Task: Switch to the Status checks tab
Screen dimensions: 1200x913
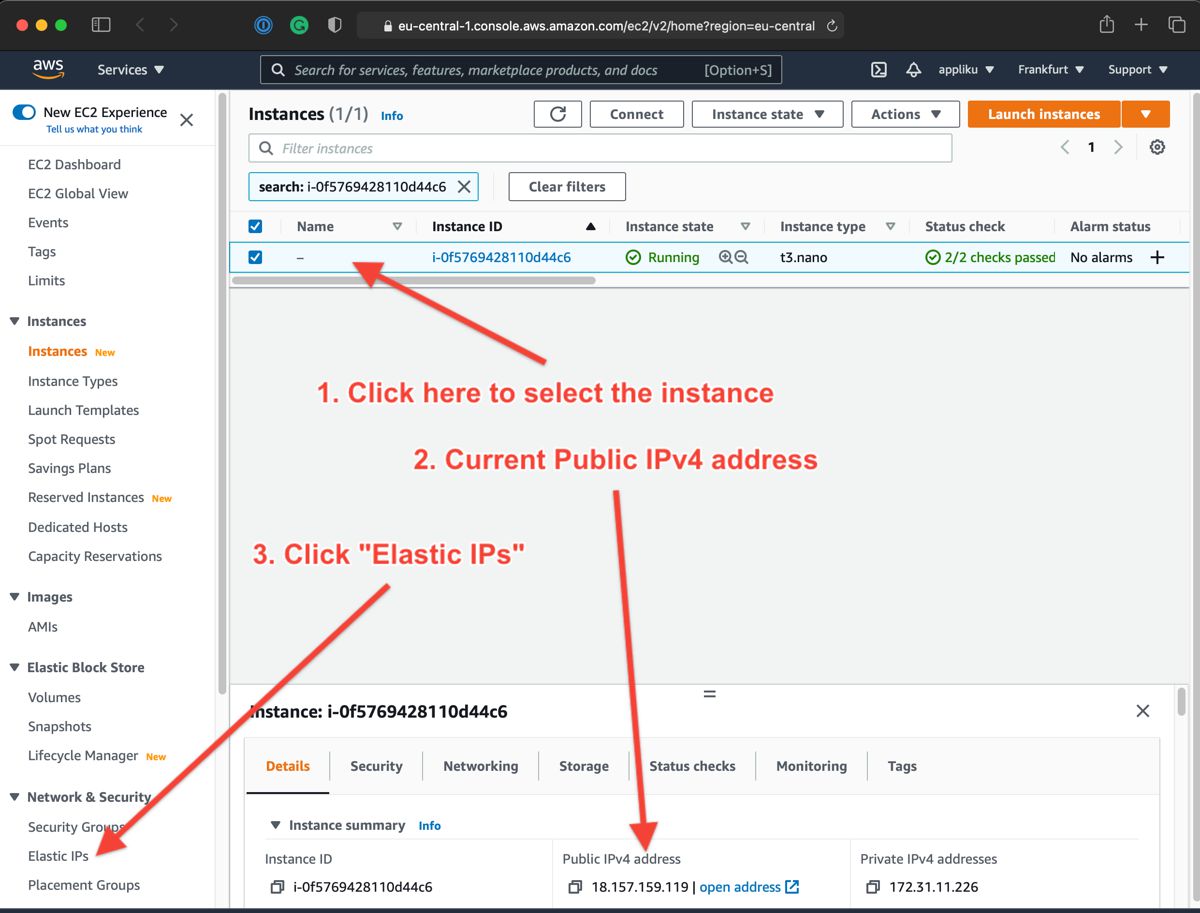Action: [692, 766]
